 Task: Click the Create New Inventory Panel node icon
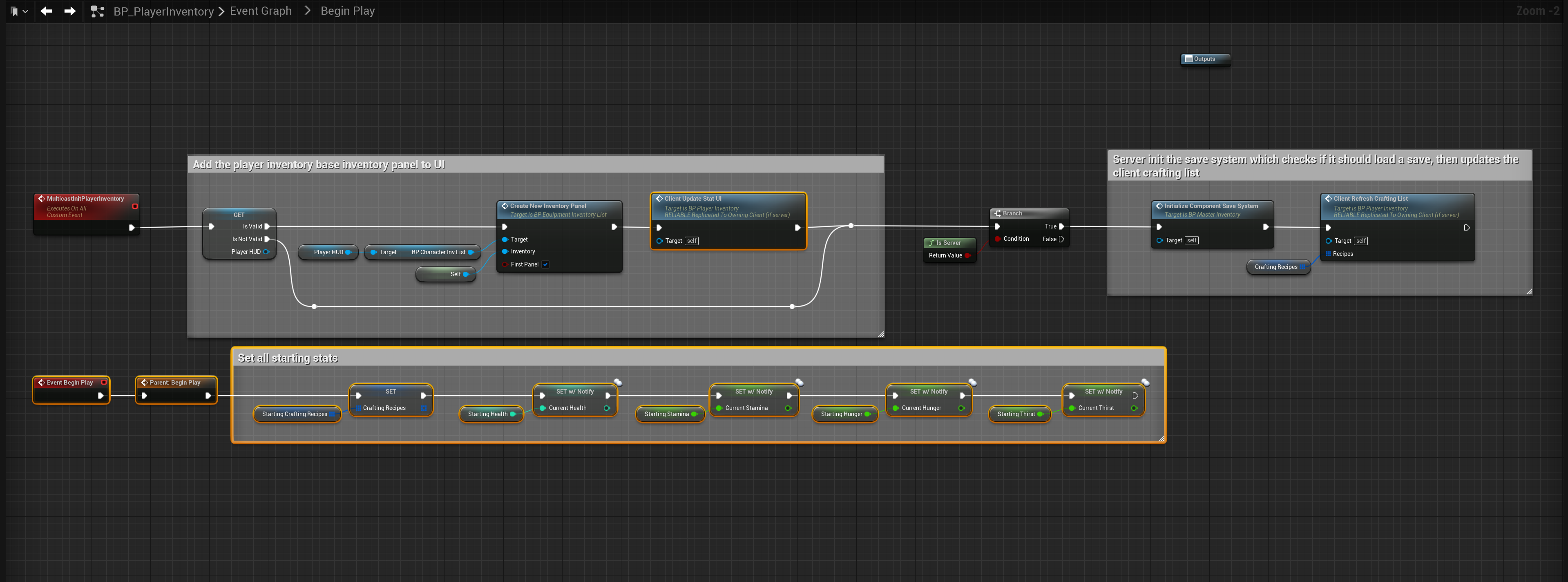click(505, 206)
